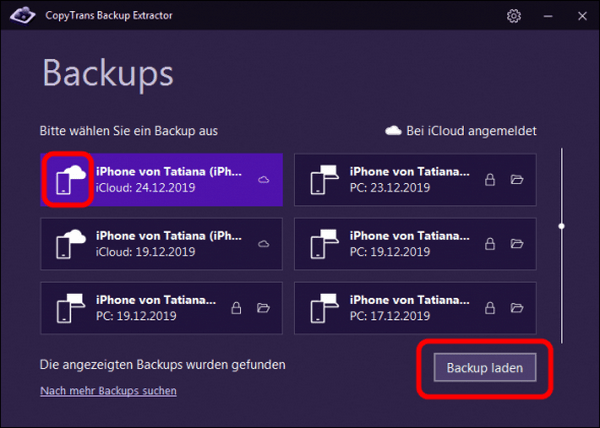The image size is (600, 428).
Task: Click the 'Backup laden' button
Action: tap(485, 368)
